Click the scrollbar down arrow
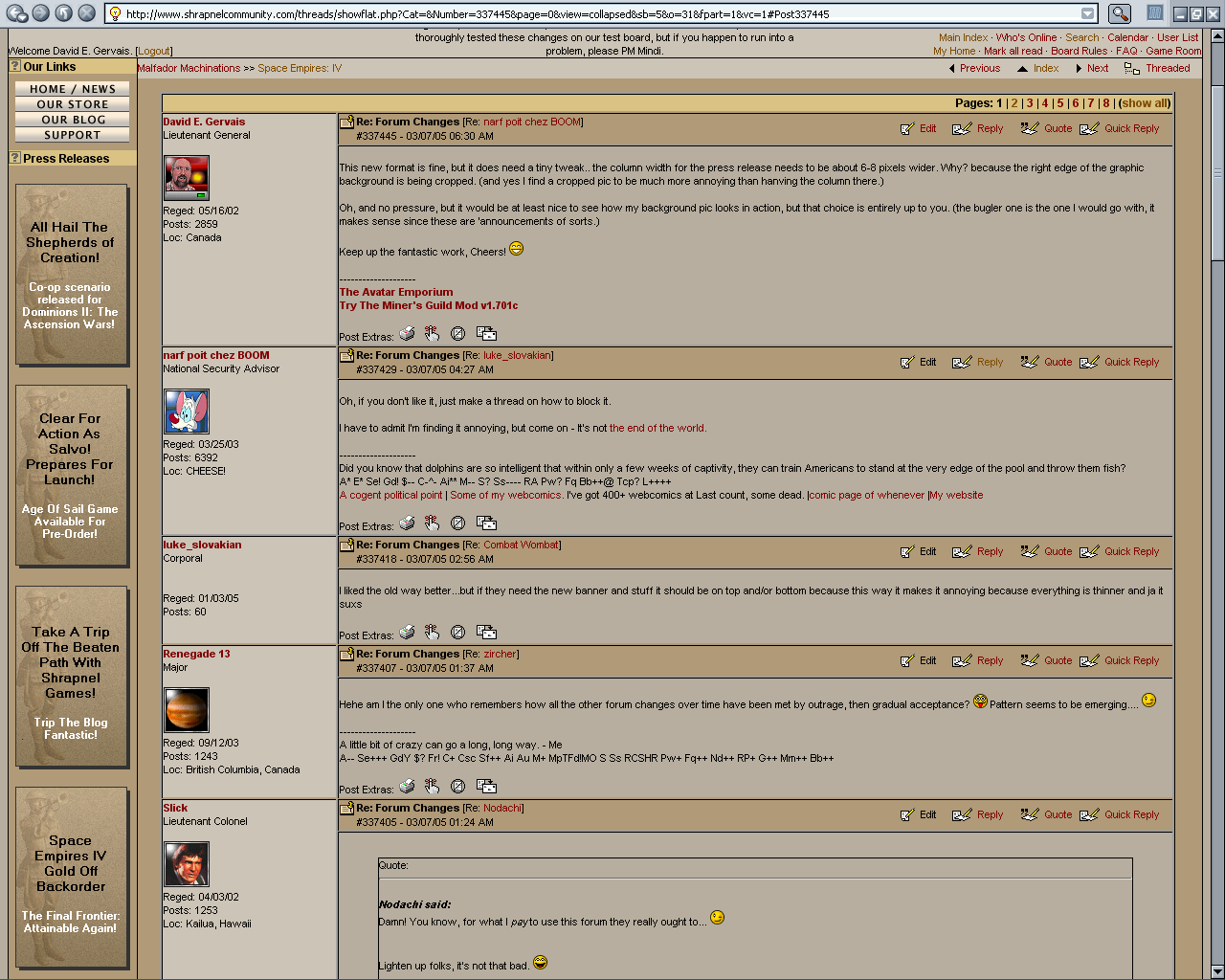The image size is (1225, 980). click(x=1217, y=971)
